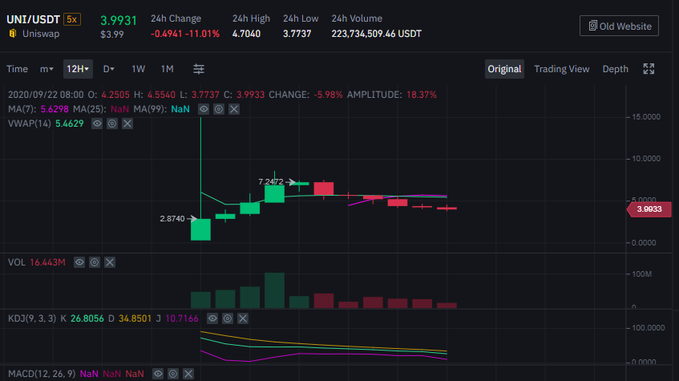Switch to the Original chart view

(x=504, y=69)
